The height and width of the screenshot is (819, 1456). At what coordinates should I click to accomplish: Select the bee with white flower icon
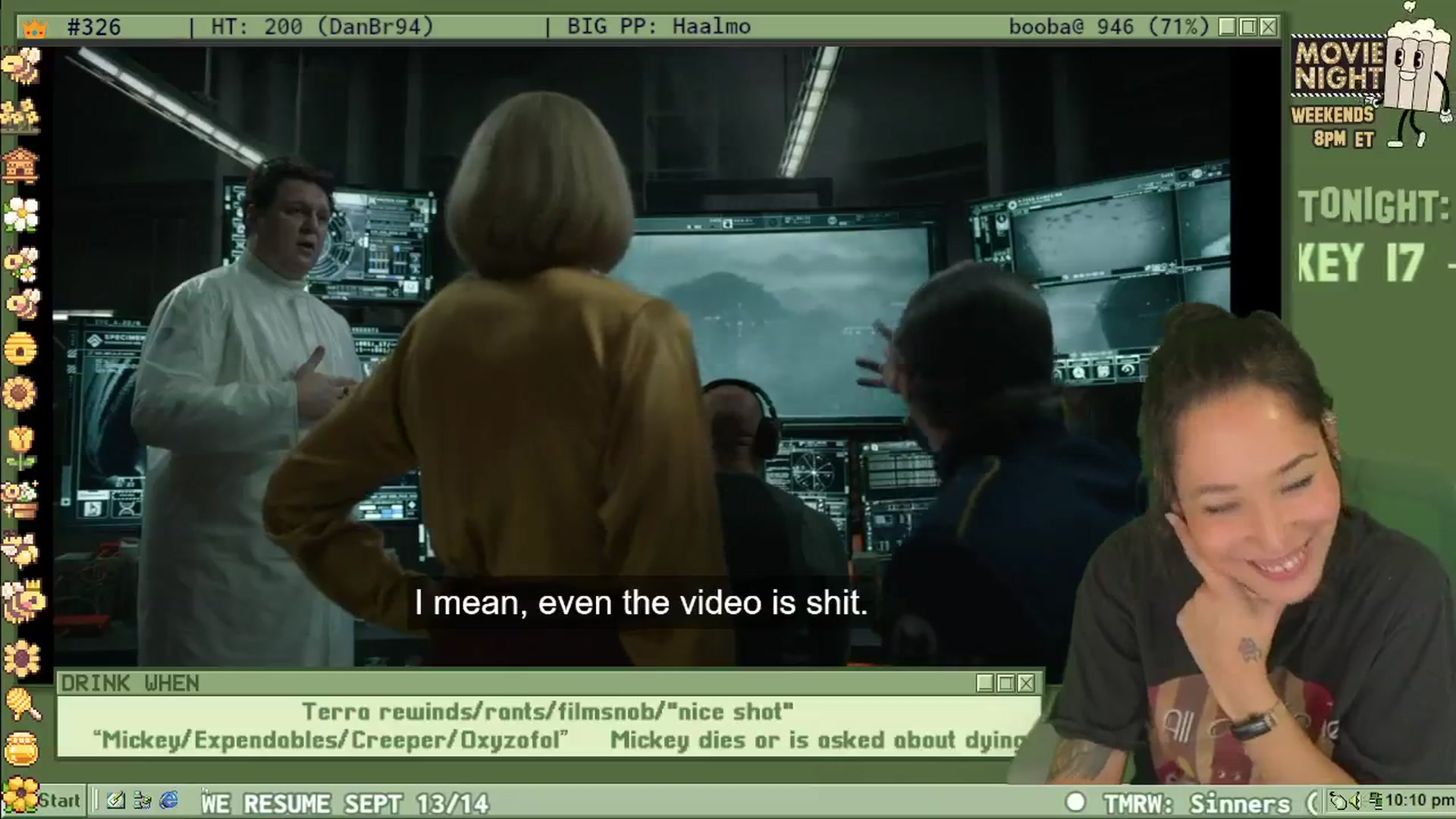21,264
